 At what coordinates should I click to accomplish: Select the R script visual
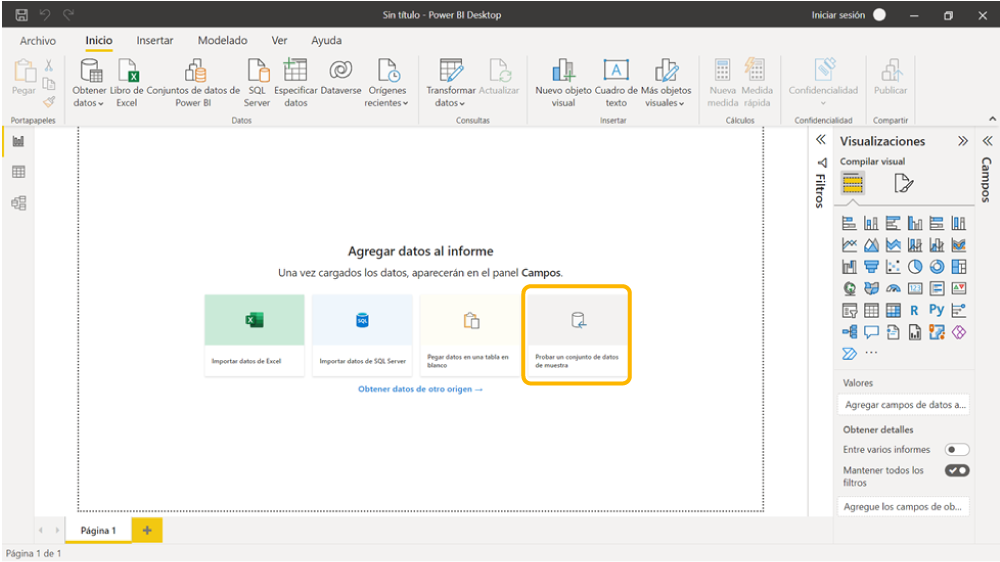point(915,311)
